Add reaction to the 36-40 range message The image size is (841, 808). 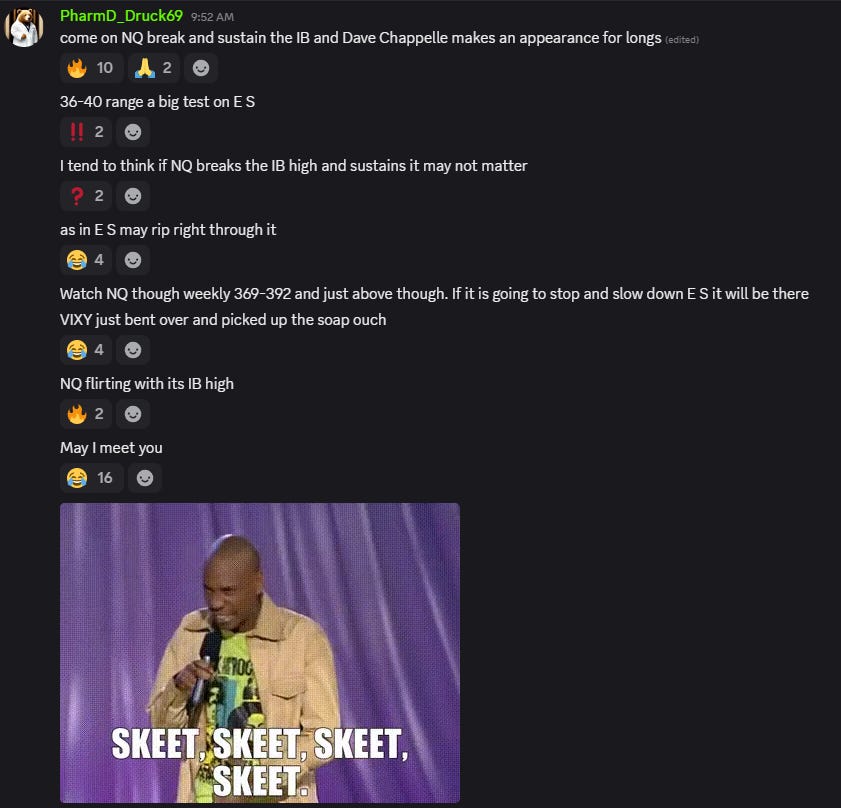pyautogui.click(x=133, y=132)
